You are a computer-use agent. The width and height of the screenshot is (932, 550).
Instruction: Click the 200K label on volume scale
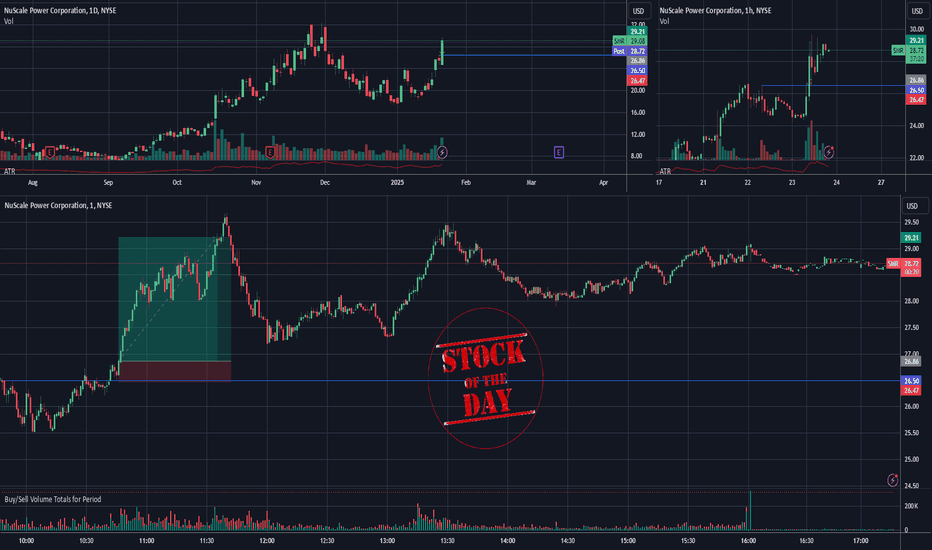[x=911, y=506]
